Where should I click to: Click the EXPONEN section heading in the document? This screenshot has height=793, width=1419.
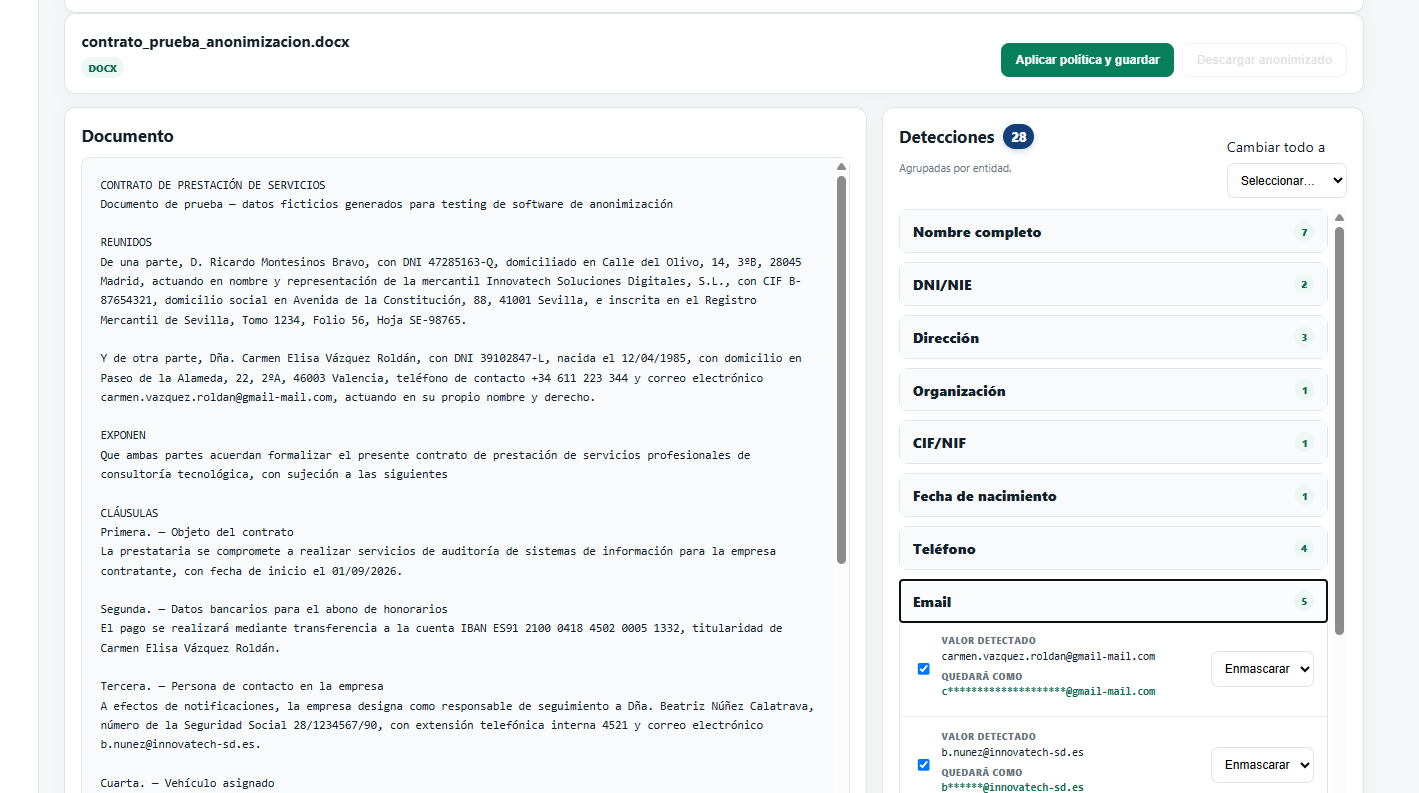click(123, 435)
